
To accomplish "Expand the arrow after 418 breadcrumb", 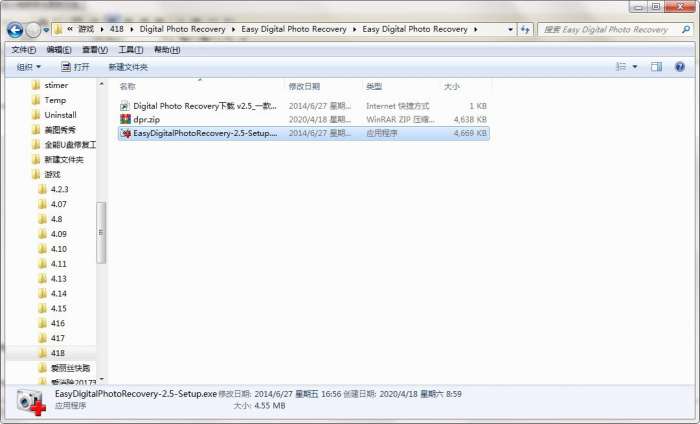I will point(132,29).
